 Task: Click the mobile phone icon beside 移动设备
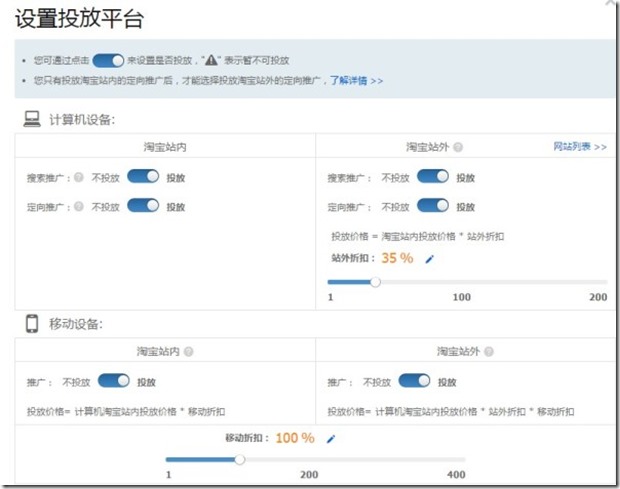point(32,324)
